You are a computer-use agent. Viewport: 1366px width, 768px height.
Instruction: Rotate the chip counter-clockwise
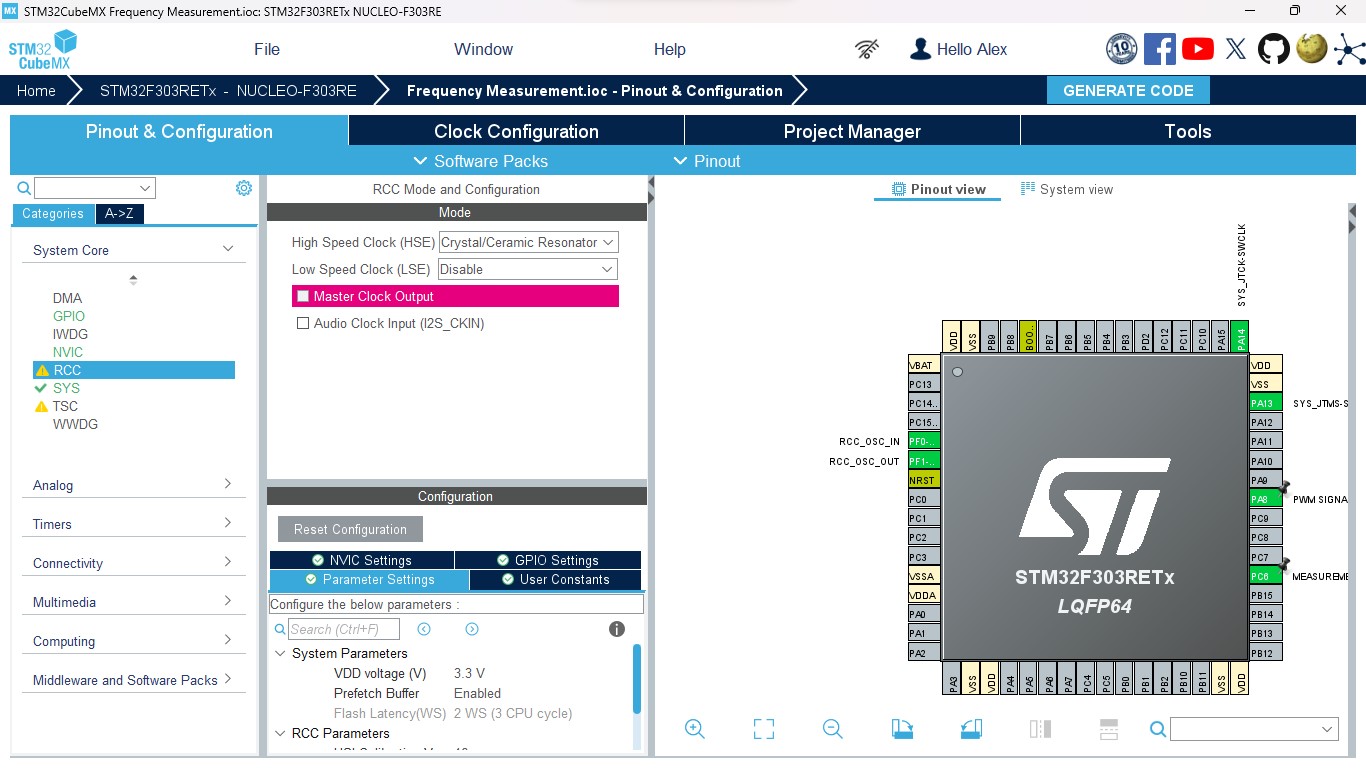coord(971,729)
